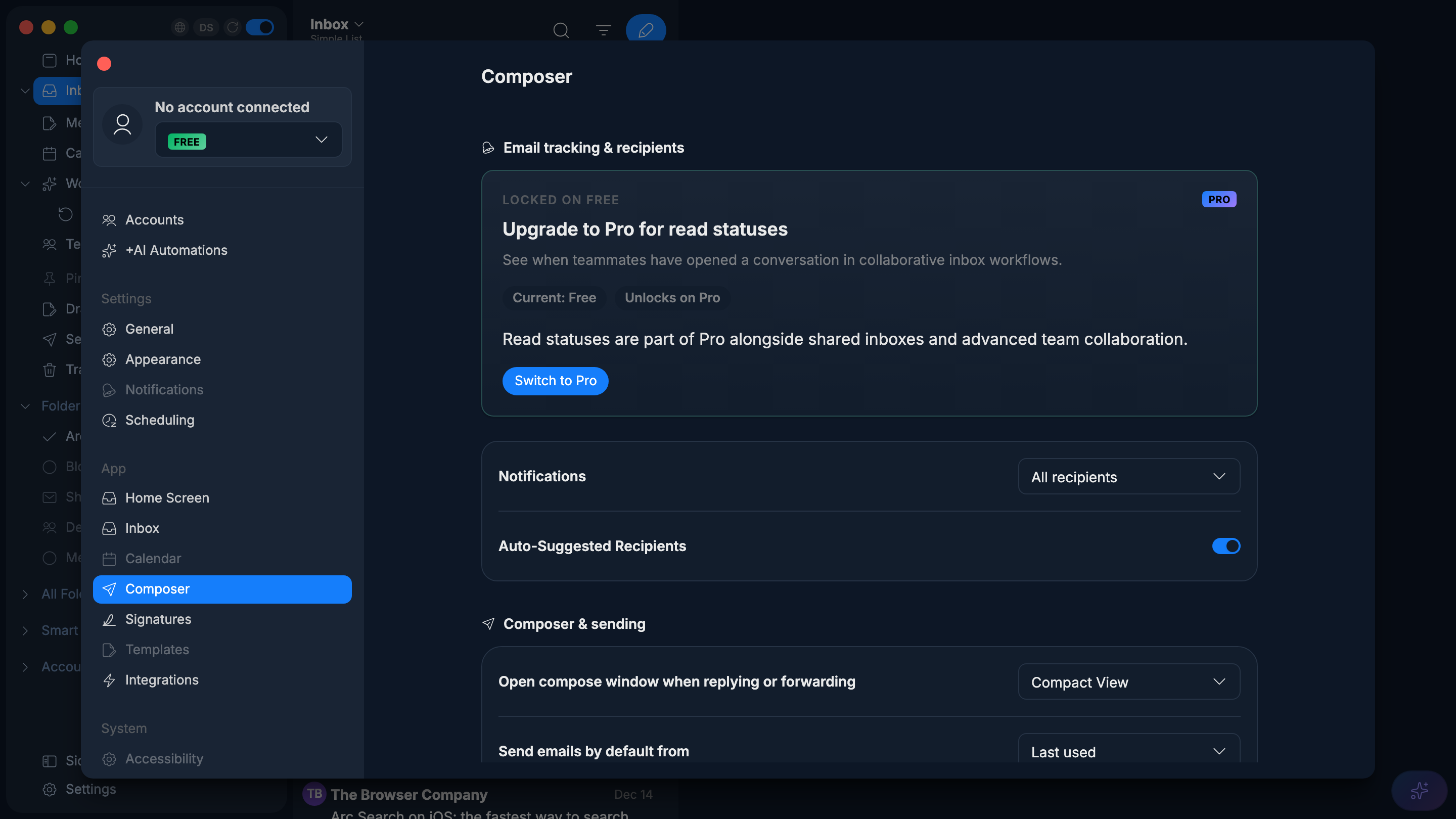Open Notifications settings page

tap(222, 389)
